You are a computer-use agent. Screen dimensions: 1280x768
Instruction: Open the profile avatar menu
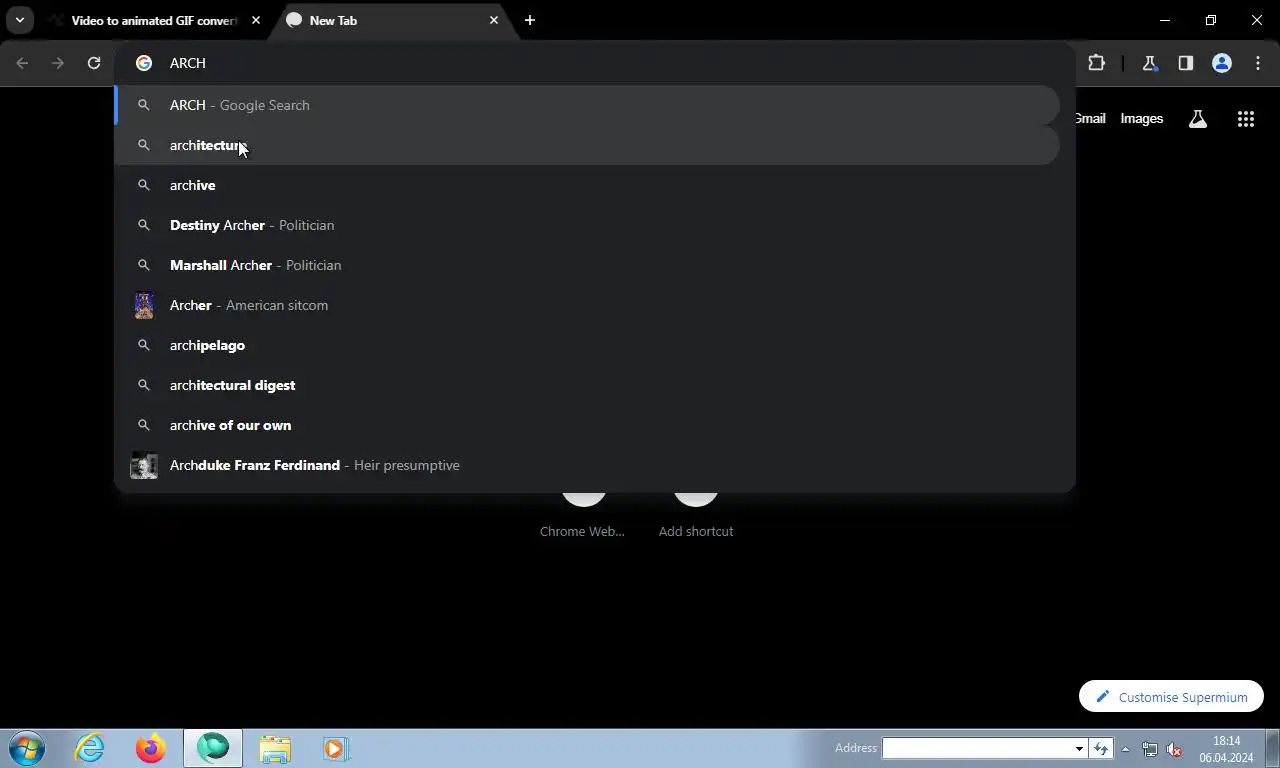point(1222,63)
